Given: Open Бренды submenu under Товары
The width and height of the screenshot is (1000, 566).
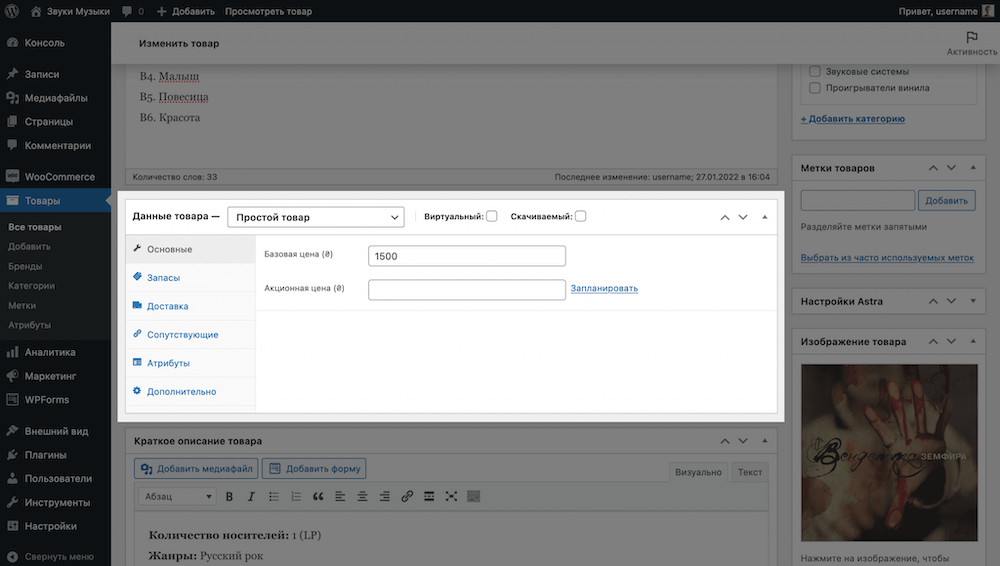Looking at the screenshot, I should point(26,266).
